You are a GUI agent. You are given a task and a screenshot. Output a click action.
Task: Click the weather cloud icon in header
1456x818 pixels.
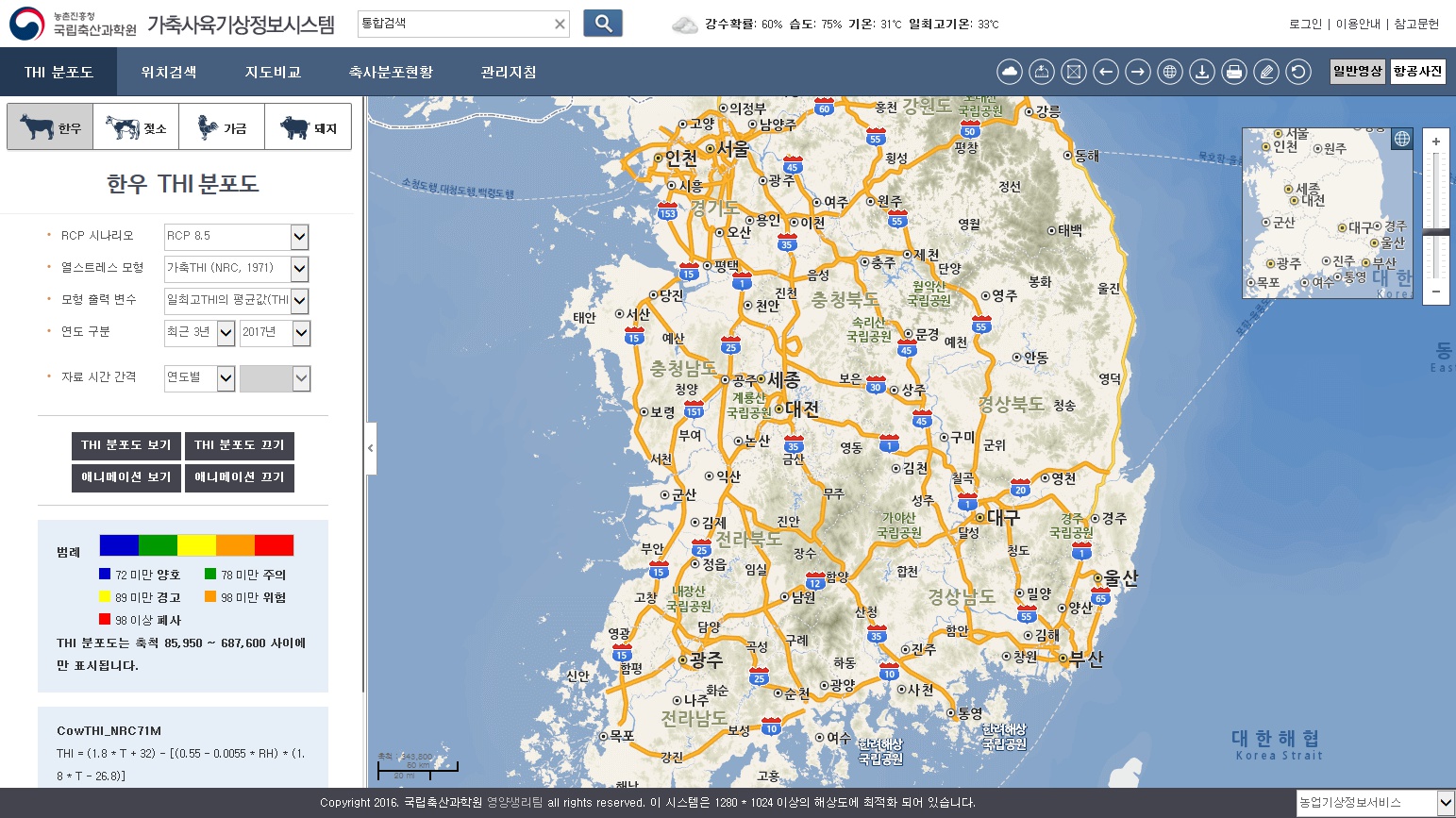pos(684,25)
